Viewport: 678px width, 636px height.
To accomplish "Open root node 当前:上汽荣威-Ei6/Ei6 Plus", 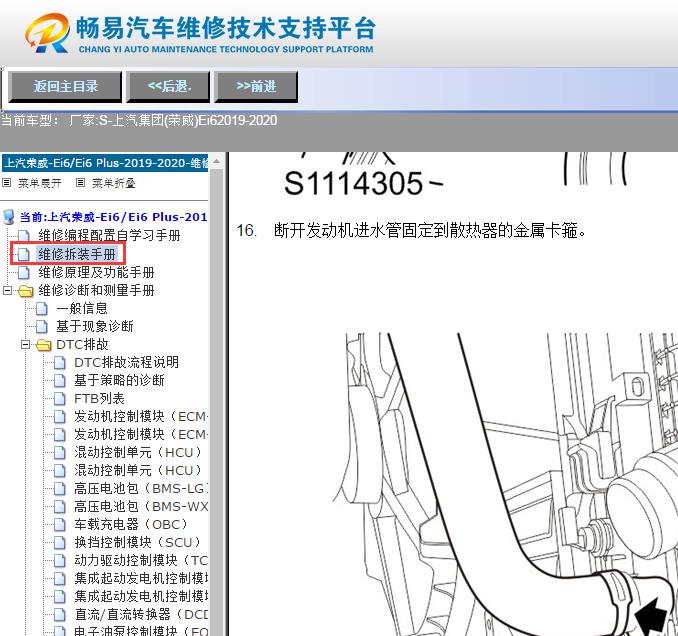I will click(113, 217).
